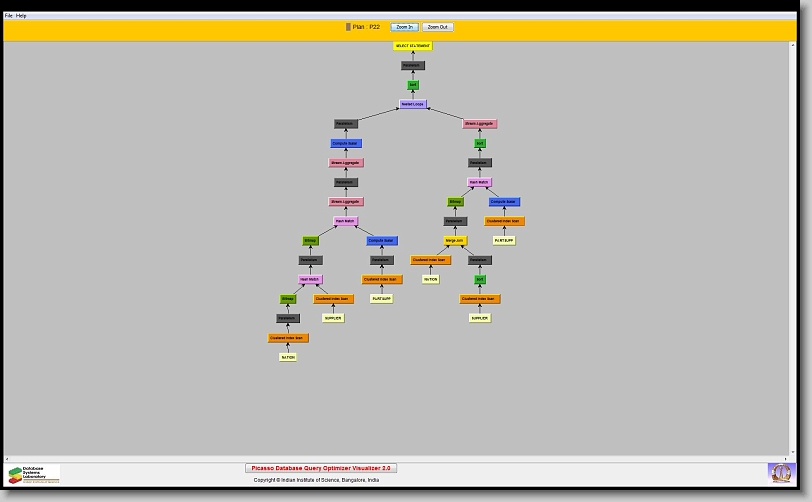Select the SUPPLIER table node on right branch
The image size is (812, 502).
click(x=479, y=318)
